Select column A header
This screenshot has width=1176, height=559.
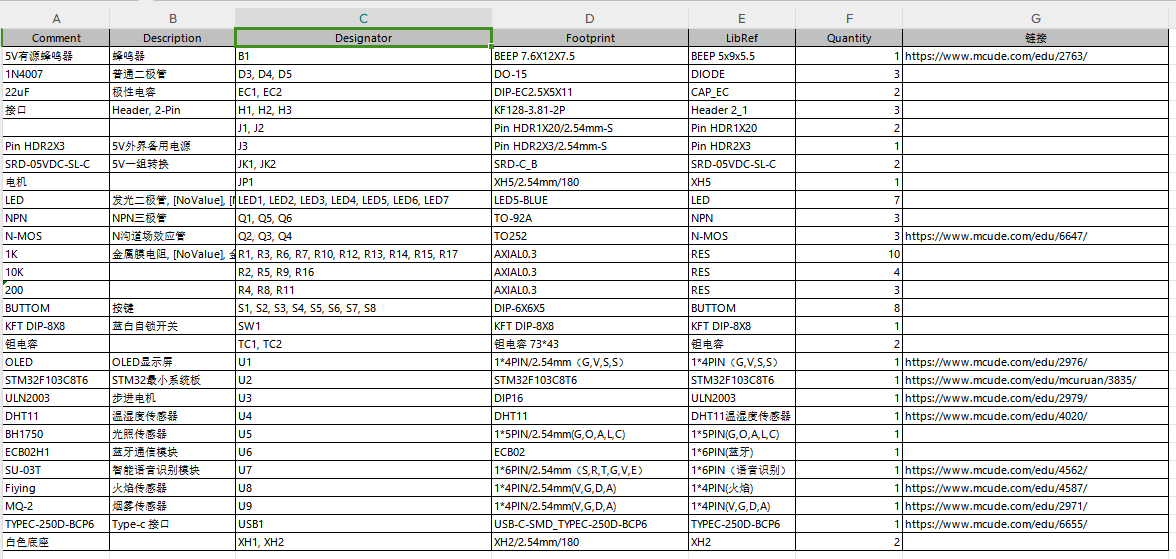coord(56,18)
